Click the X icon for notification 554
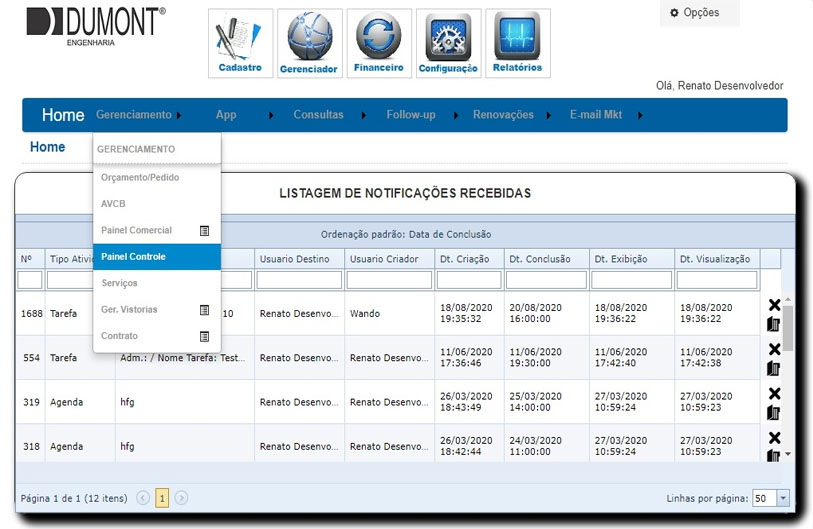Image resolution: width=813 pixels, height=529 pixels. (x=774, y=349)
